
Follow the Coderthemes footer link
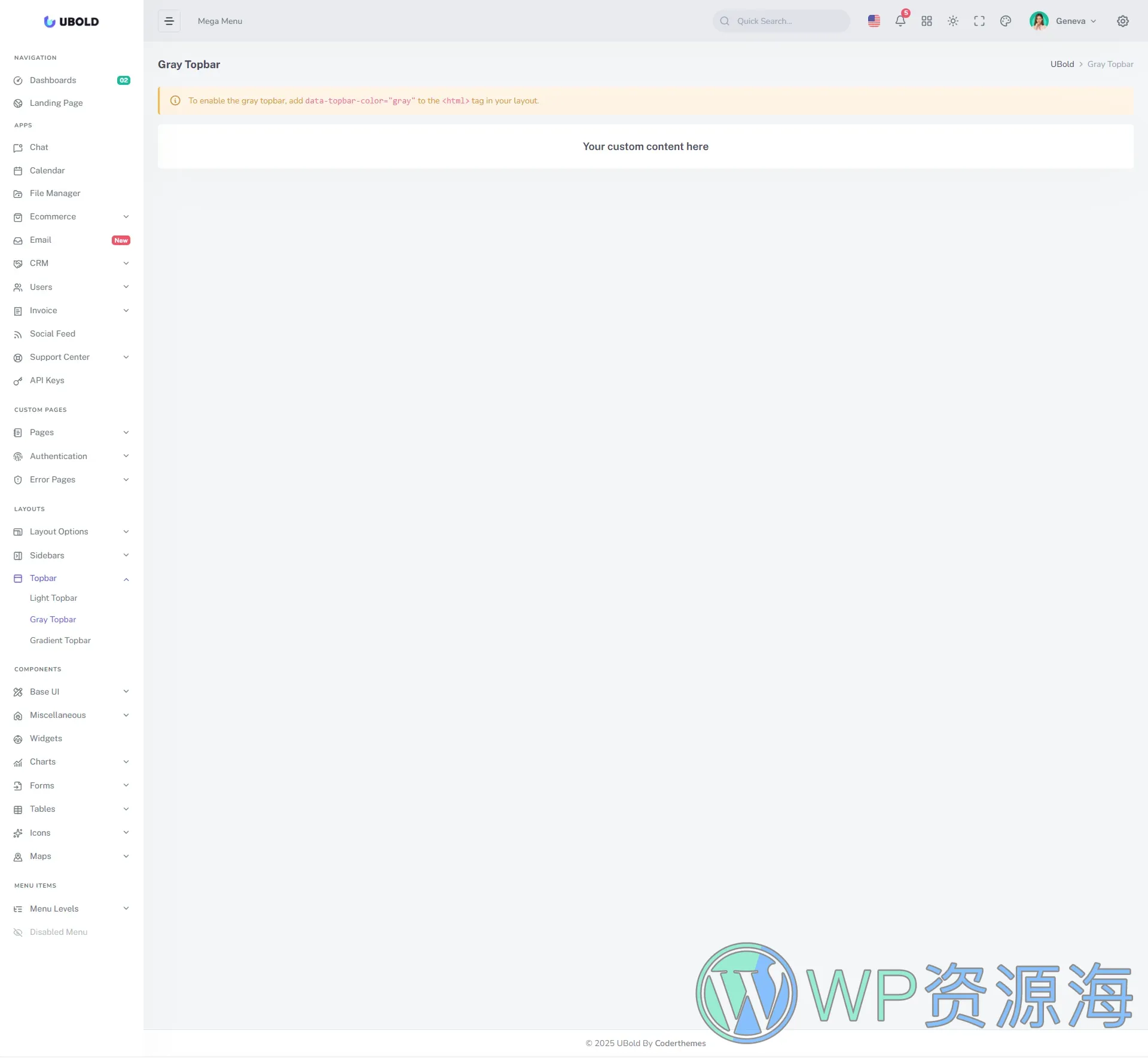tap(680, 1043)
